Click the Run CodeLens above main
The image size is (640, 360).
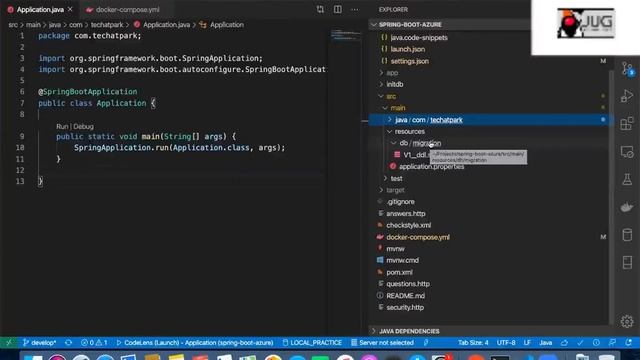[62, 127]
